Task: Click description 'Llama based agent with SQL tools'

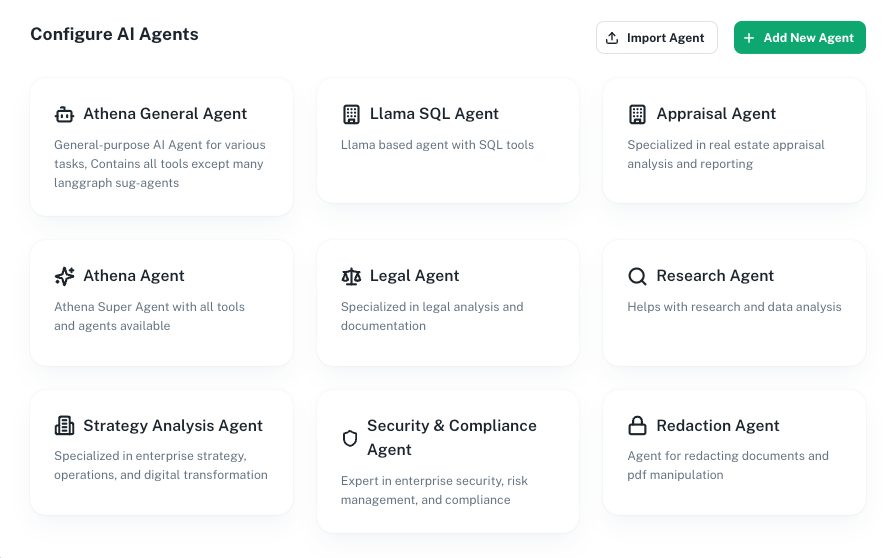Action: point(437,145)
